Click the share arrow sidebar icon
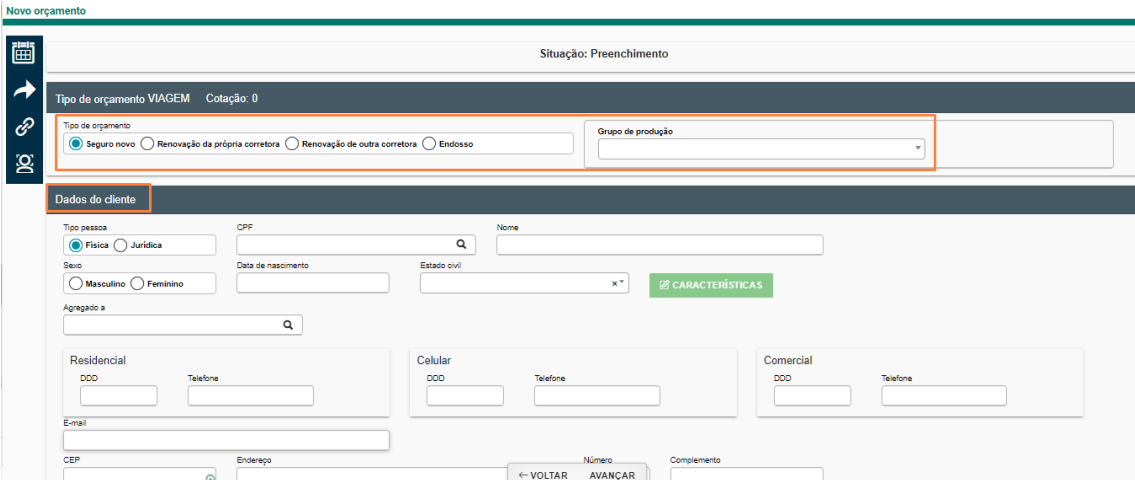The height and width of the screenshot is (480, 1135). (25, 90)
